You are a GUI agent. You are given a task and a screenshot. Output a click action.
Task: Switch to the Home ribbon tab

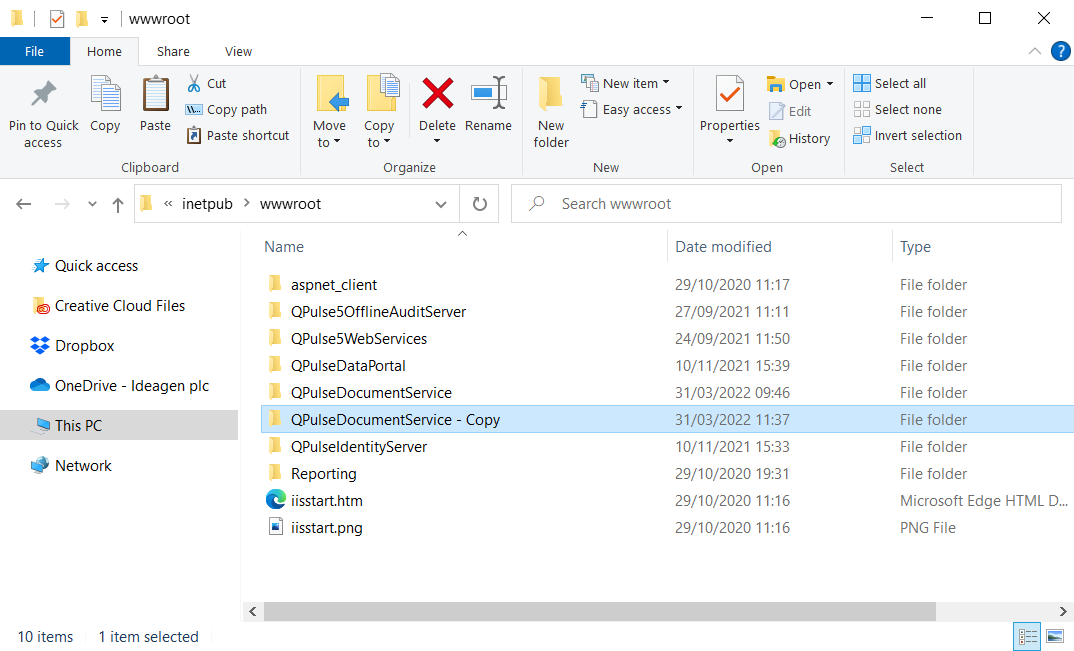[x=104, y=51]
